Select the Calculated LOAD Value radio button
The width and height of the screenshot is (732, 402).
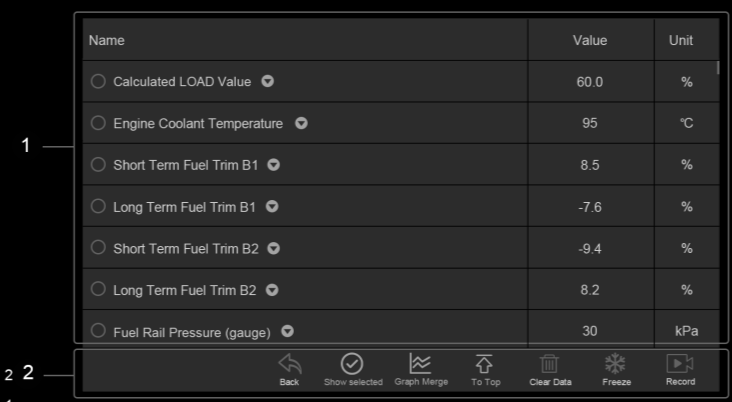98,81
